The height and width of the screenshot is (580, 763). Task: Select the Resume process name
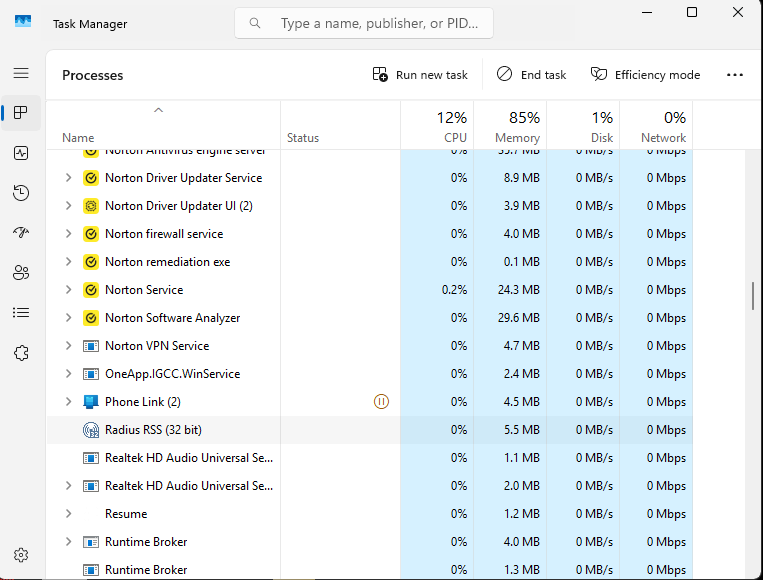[126, 514]
